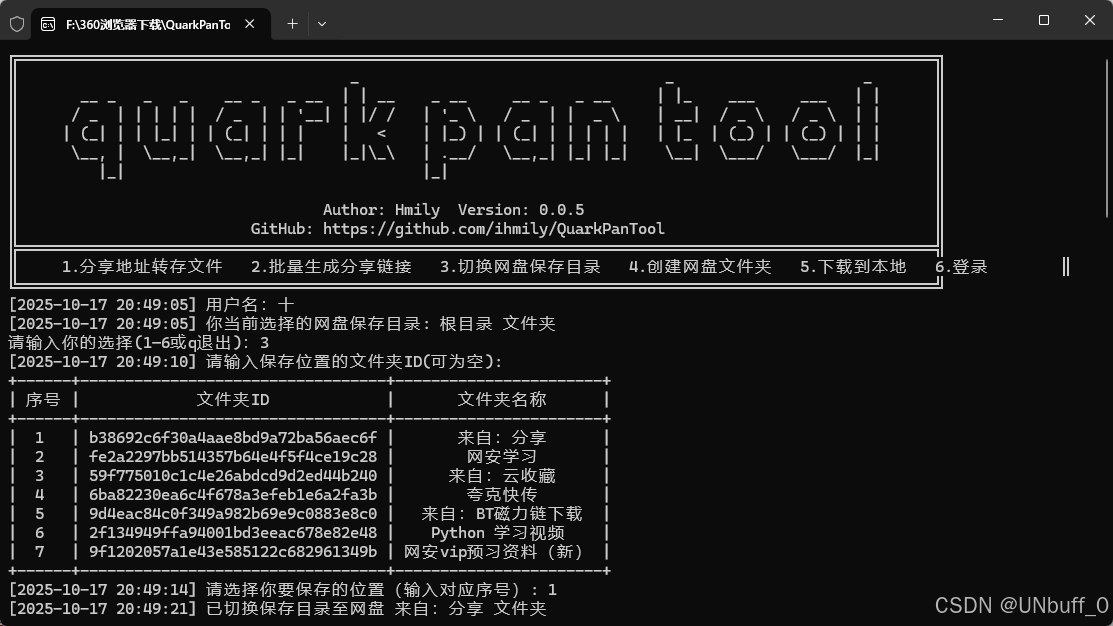This screenshot has height=626, width=1113.
Task: Open a new terminal tab with the plus icon
Action: pyautogui.click(x=291, y=23)
